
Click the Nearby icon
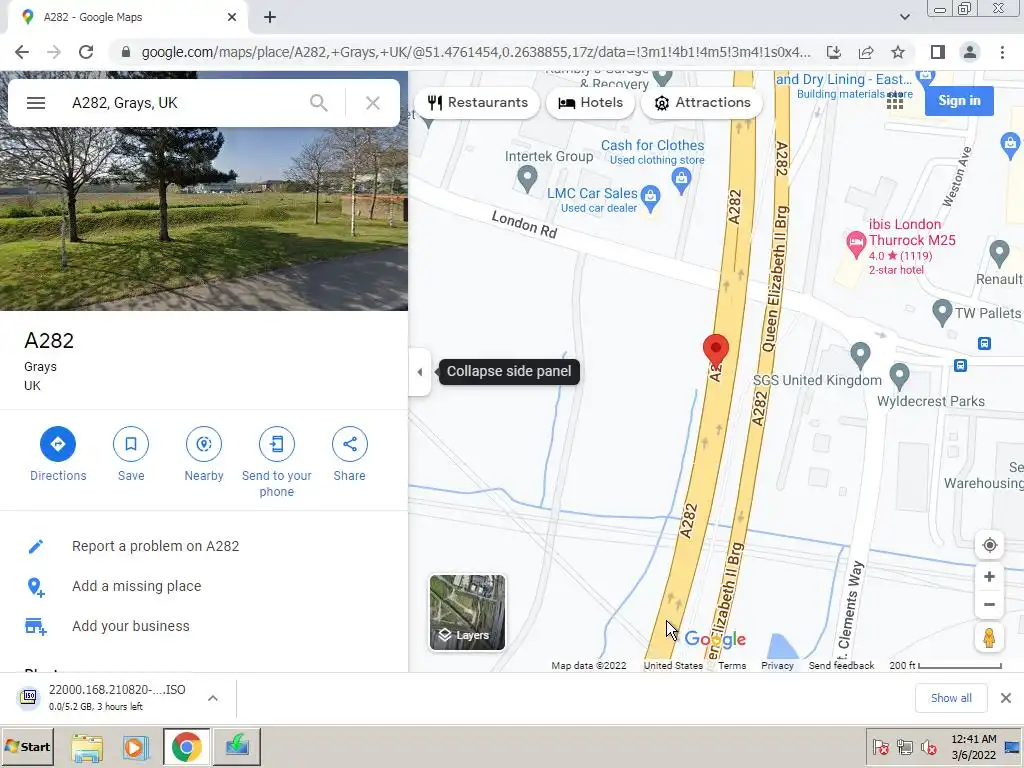(204, 444)
